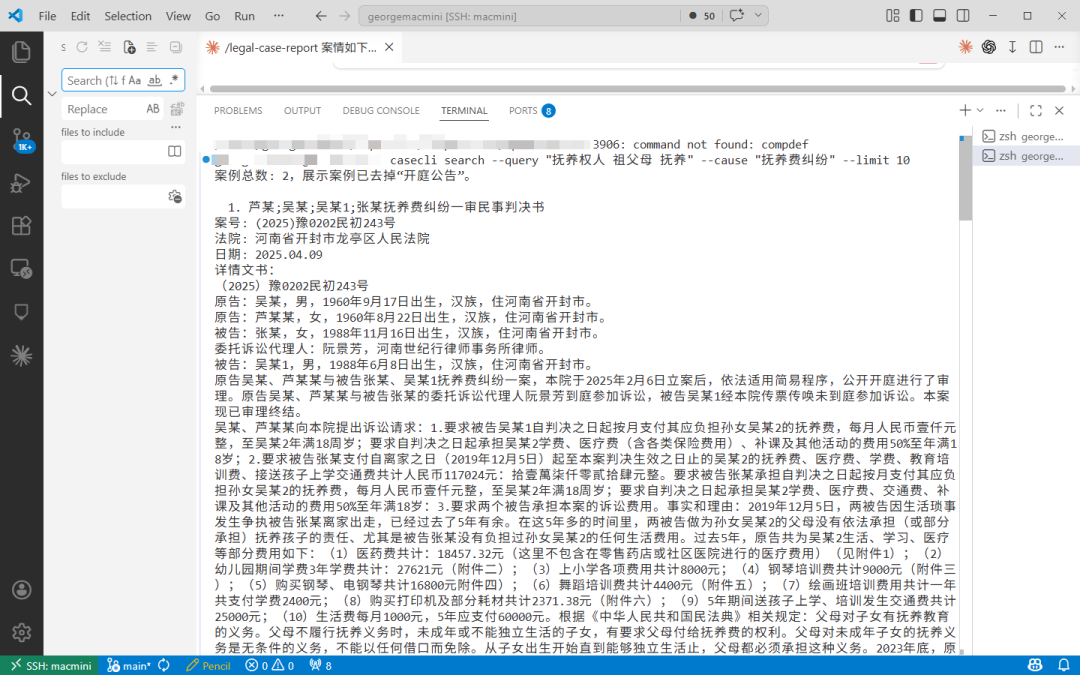Click Claude Code icon in editor toolbar

965,47
